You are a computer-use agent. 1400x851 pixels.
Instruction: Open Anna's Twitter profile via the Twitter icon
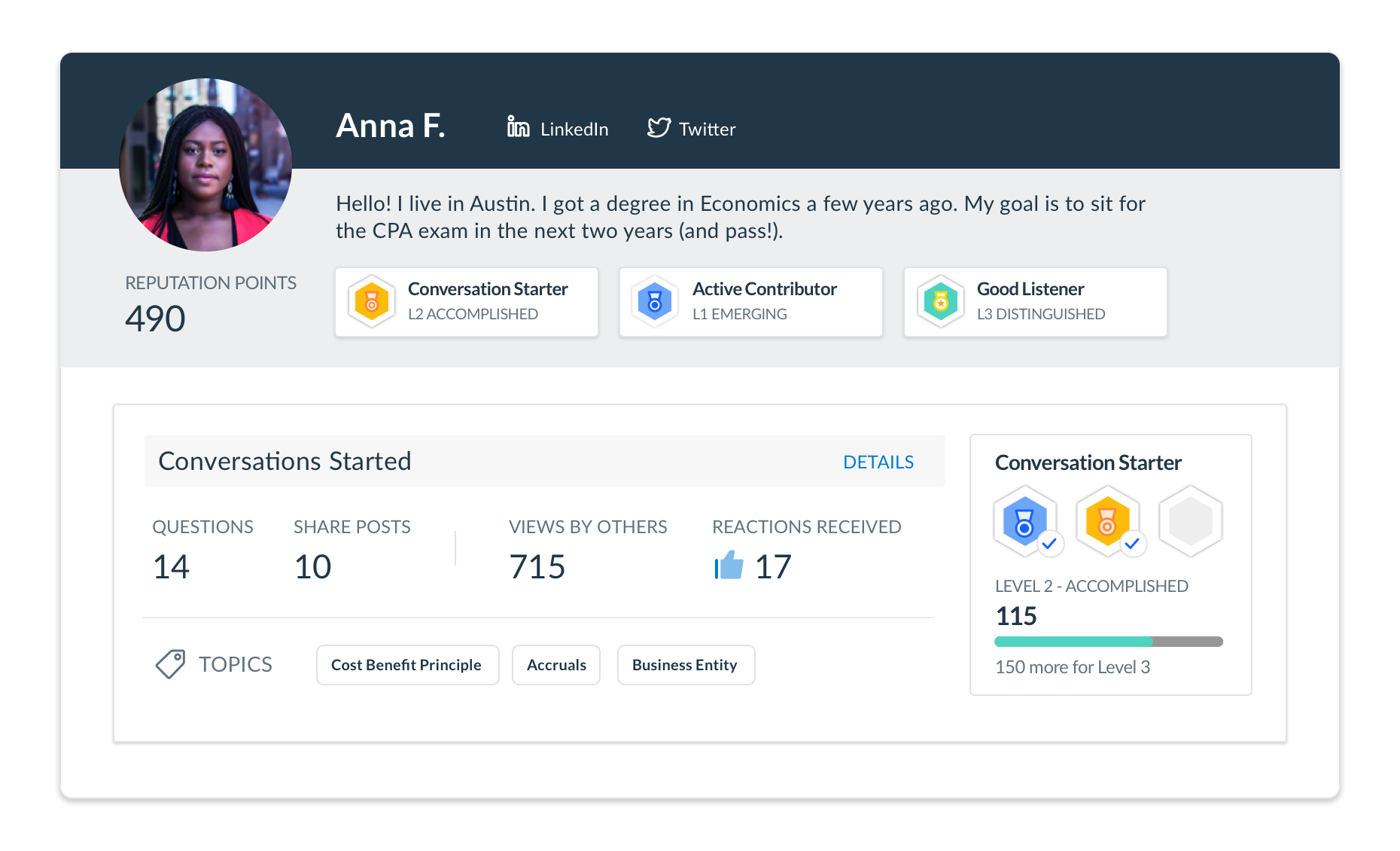pyautogui.click(x=659, y=128)
